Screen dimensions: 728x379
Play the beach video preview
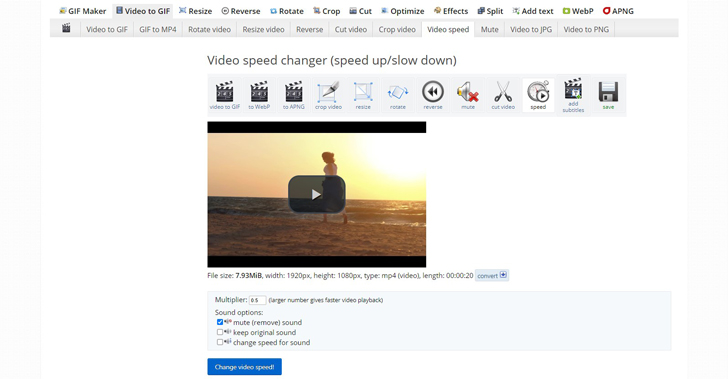coord(317,194)
